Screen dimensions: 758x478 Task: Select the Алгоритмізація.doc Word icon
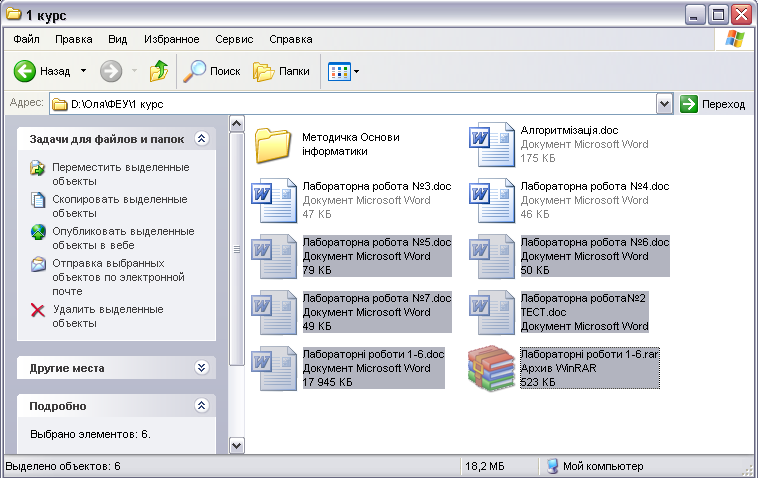point(492,145)
